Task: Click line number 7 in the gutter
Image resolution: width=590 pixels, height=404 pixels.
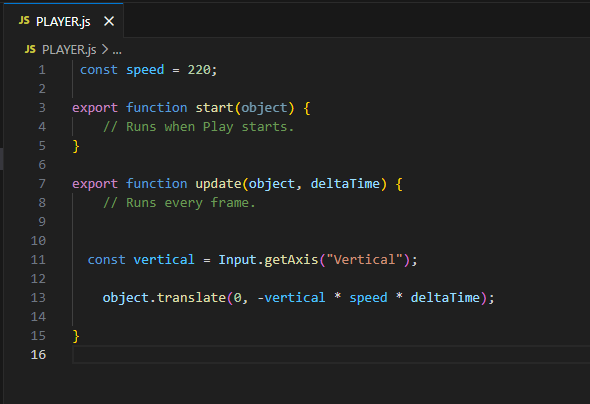Action: pos(42,184)
